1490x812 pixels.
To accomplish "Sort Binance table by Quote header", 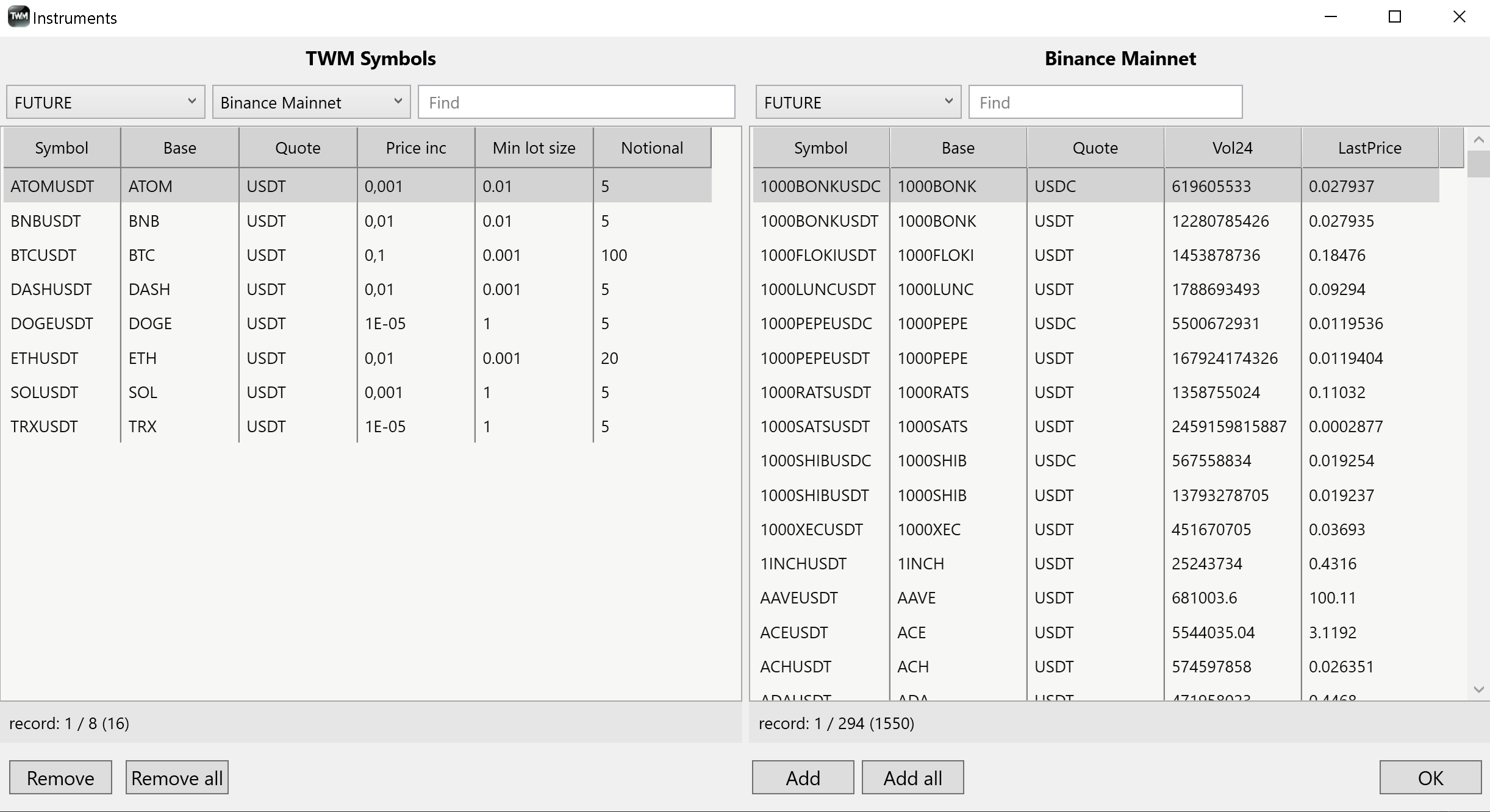I will click(x=1095, y=148).
